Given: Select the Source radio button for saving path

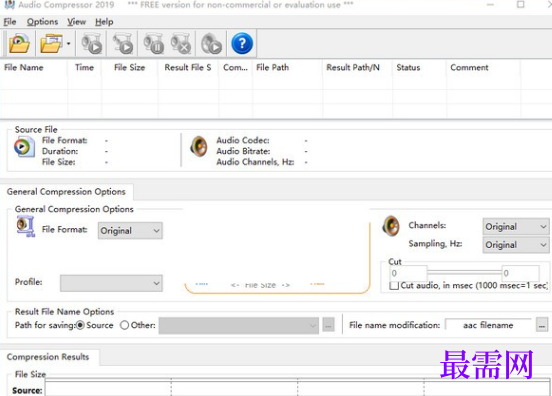Looking at the screenshot, I should (x=80, y=325).
